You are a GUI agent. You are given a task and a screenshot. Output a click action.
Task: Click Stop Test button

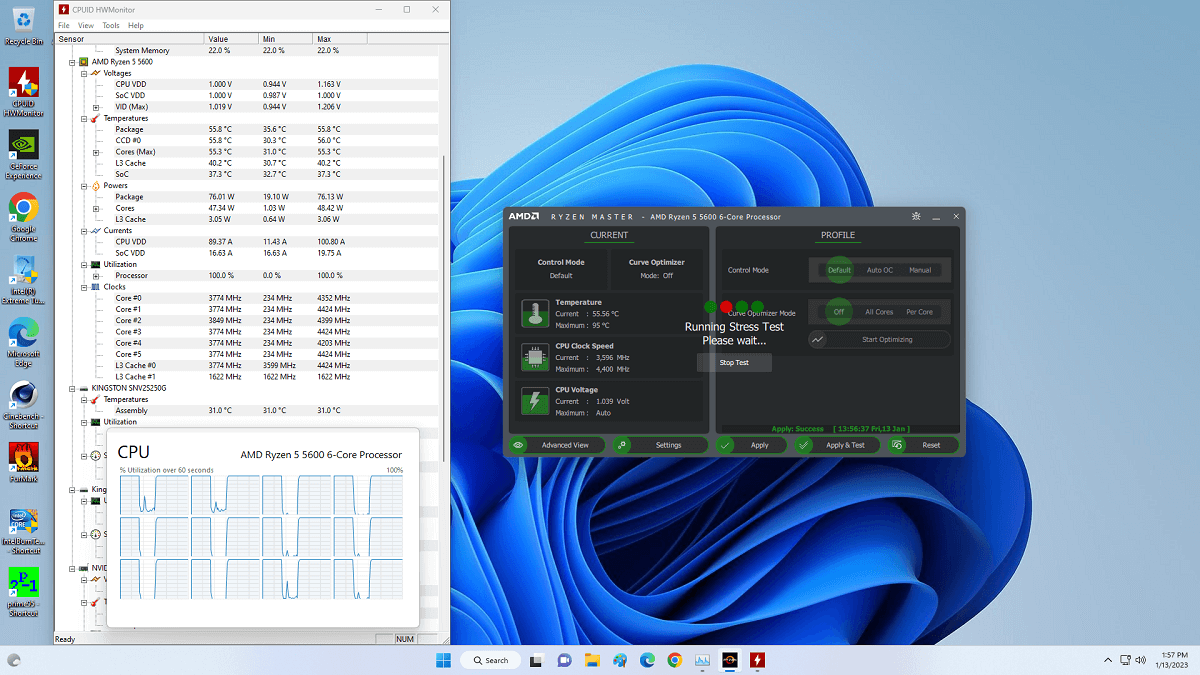click(x=734, y=362)
